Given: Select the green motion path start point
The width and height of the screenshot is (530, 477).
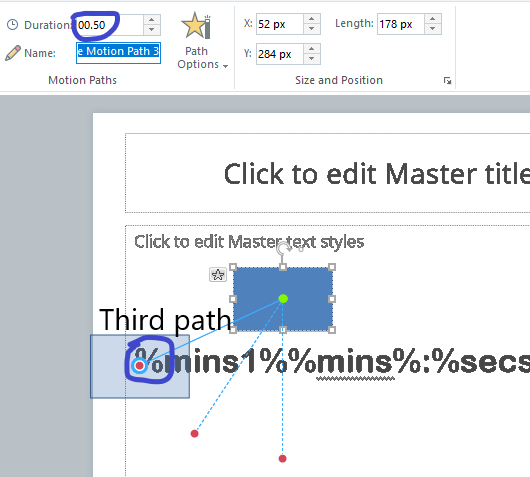Looking at the screenshot, I should click(x=283, y=299).
